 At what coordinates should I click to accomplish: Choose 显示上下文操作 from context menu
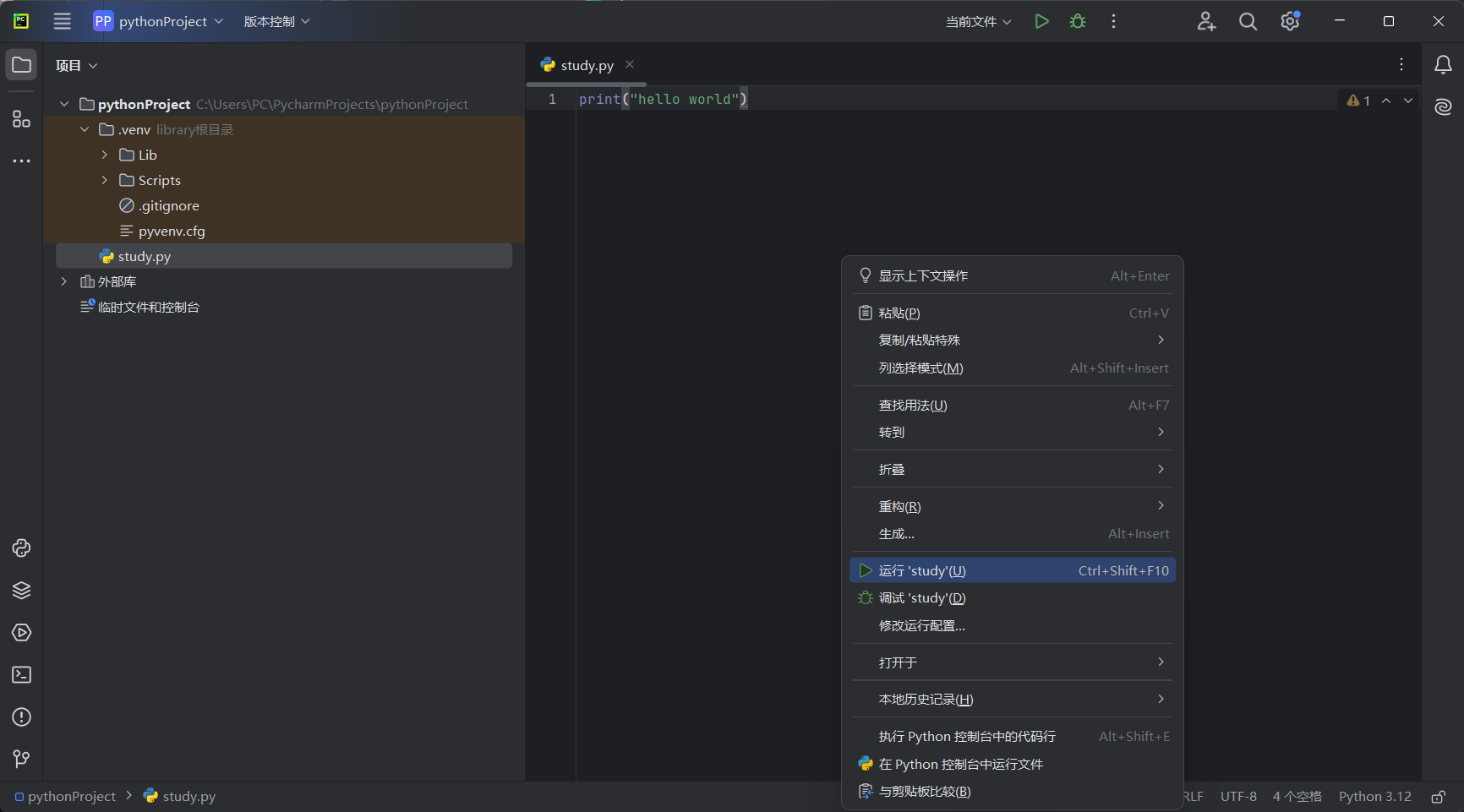[x=1013, y=275]
